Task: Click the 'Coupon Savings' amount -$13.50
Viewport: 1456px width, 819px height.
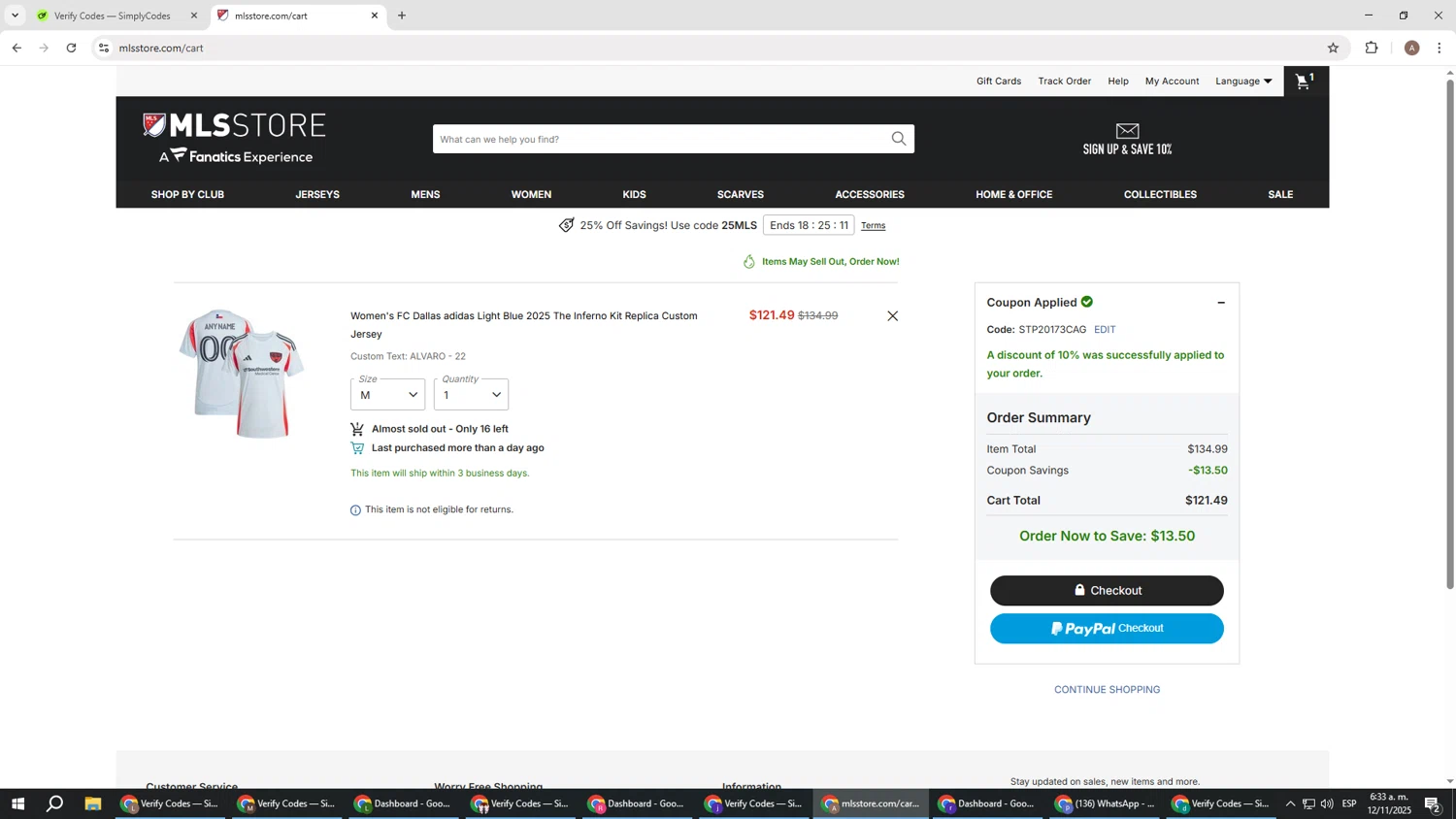Action: pyautogui.click(x=1208, y=471)
